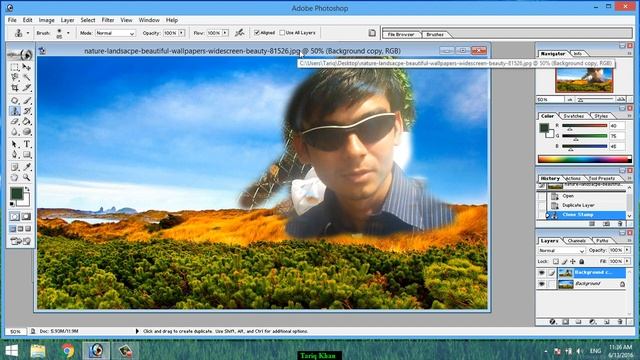The height and width of the screenshot is (360, 640).
Task: Open the Image menu
Action: click(47, 20)
